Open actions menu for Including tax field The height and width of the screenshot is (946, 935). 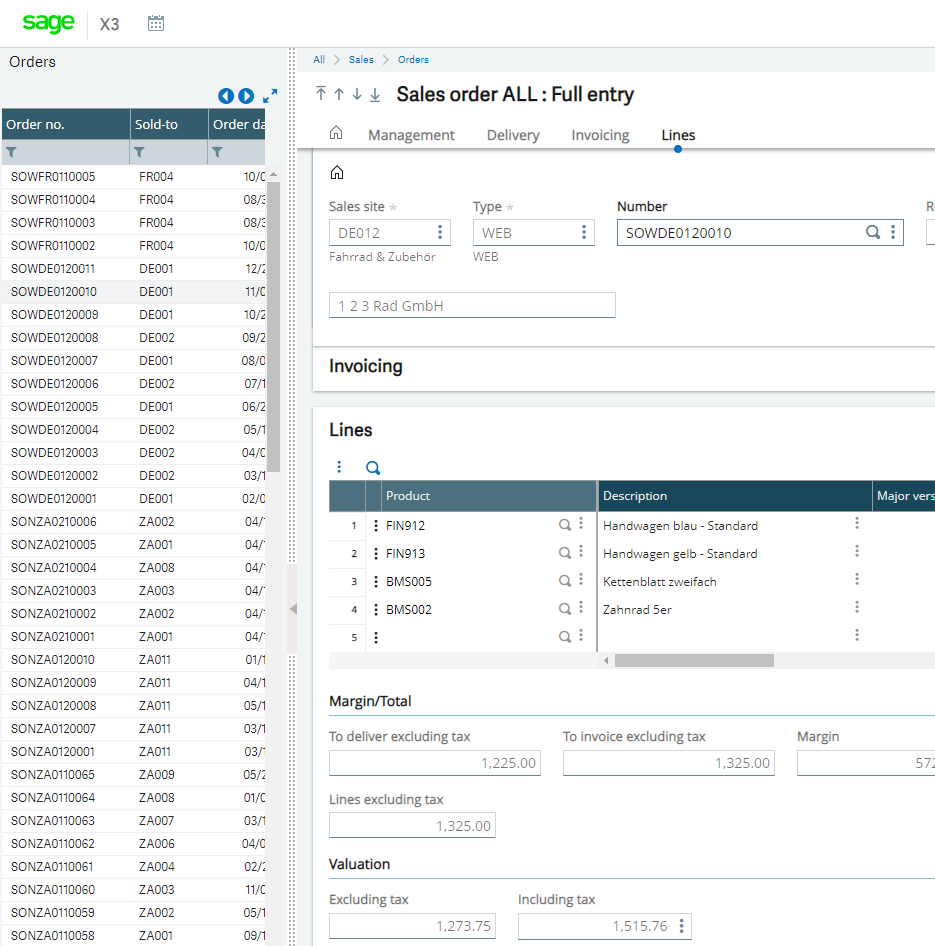point(681,926)
